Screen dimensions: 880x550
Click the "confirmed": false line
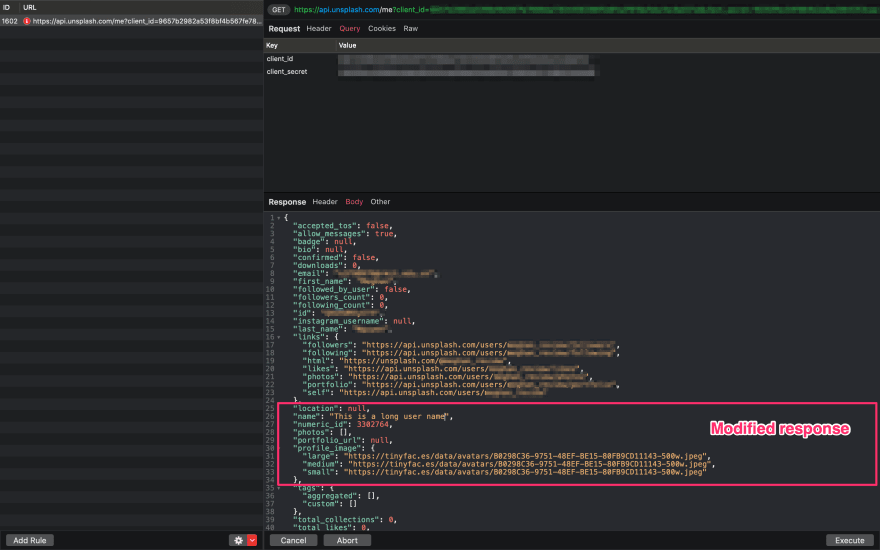coord(336,258)
